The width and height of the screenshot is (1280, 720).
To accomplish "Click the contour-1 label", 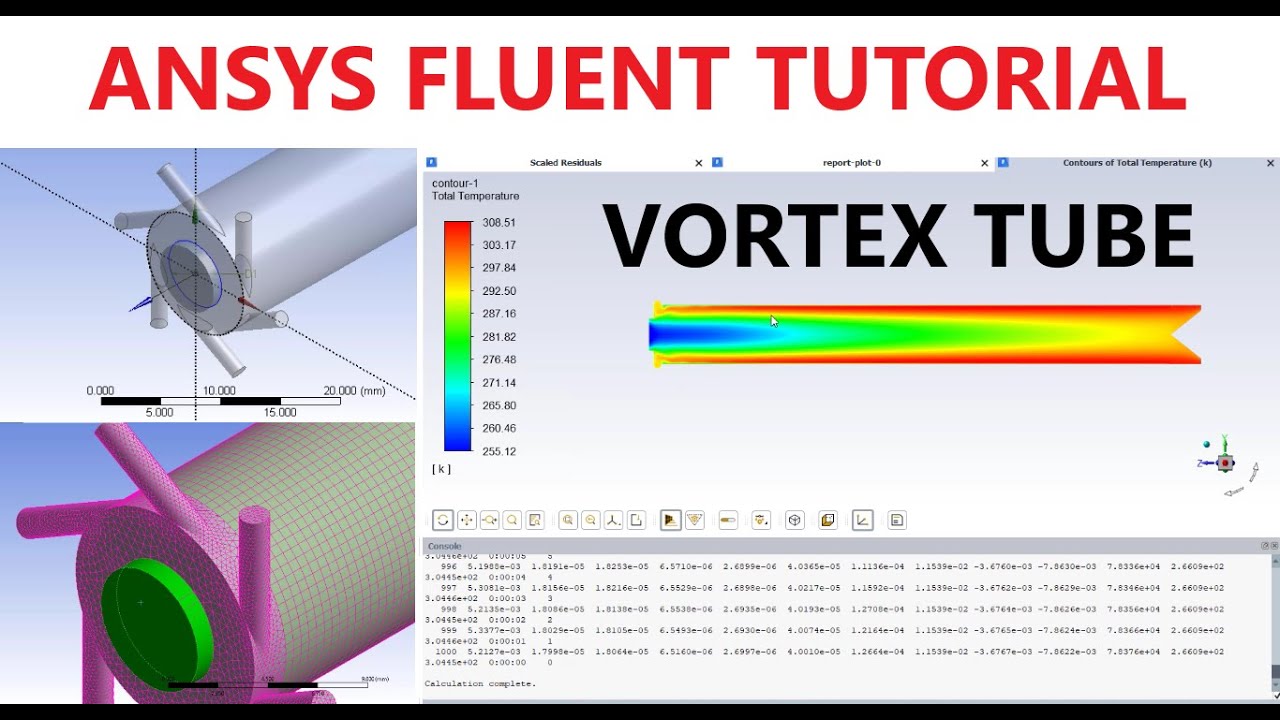I will click(455, 184).
